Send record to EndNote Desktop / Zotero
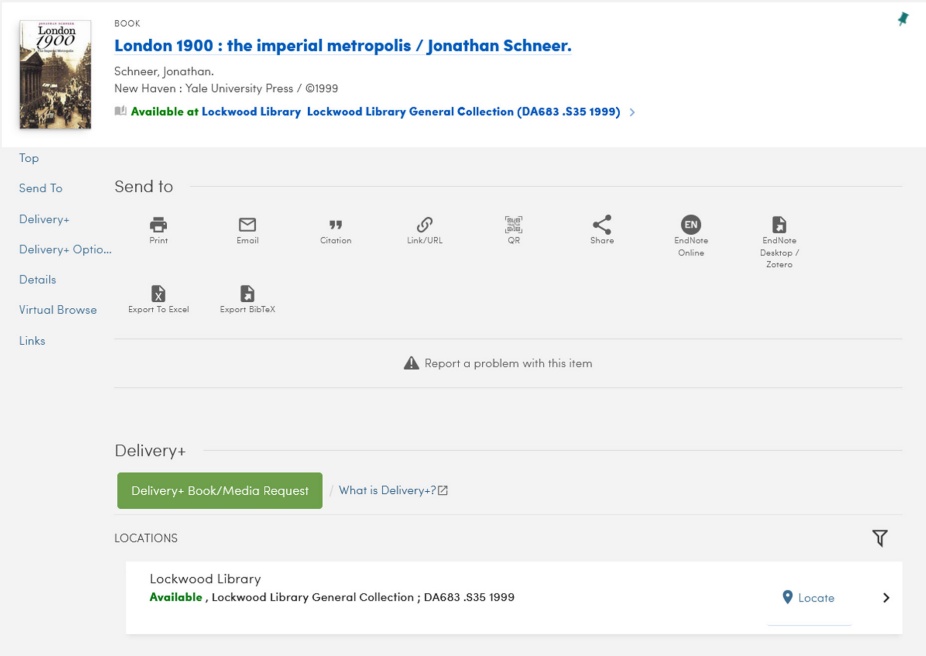Image resolution: width=926 pixels, height=656 pixels. [779, 228]
